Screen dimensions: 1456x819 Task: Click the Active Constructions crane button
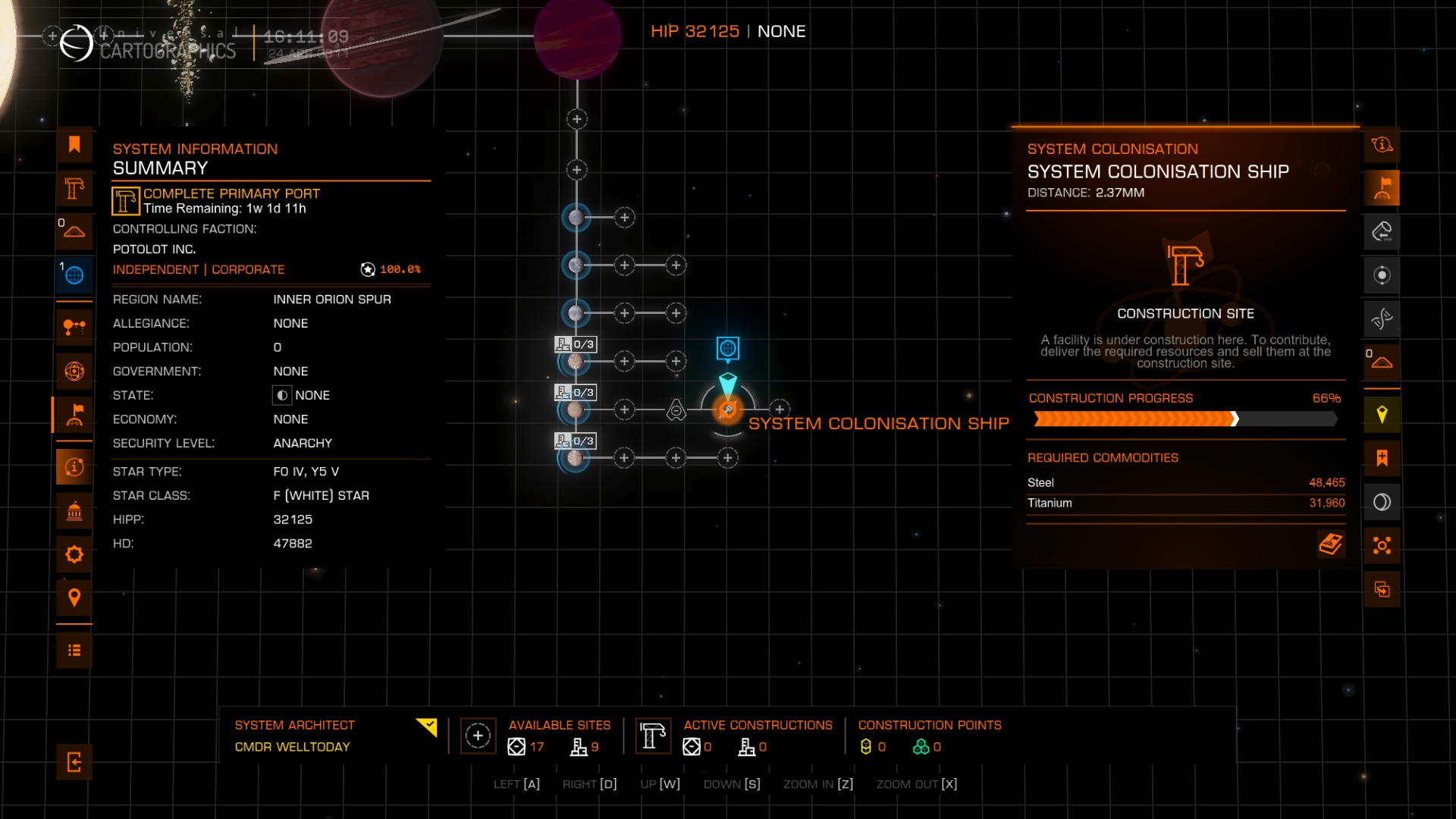pos(653,736)
